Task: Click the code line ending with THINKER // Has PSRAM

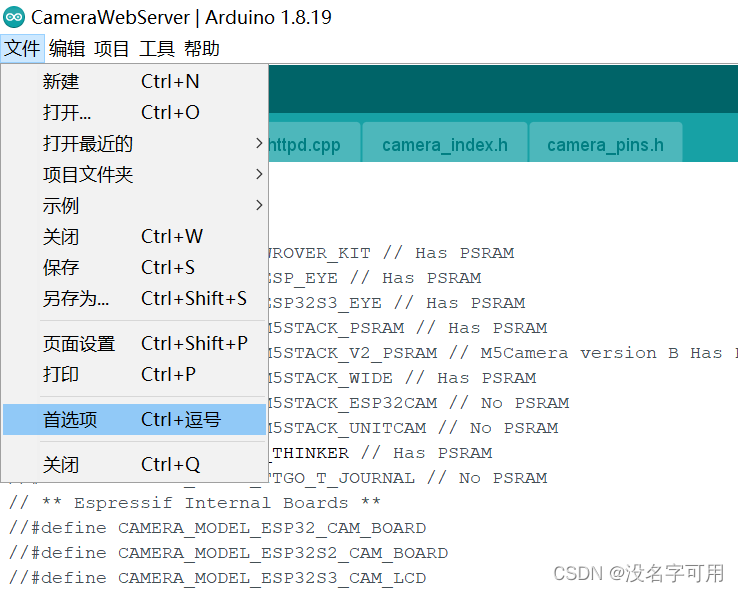Action: tap(381, 453)
